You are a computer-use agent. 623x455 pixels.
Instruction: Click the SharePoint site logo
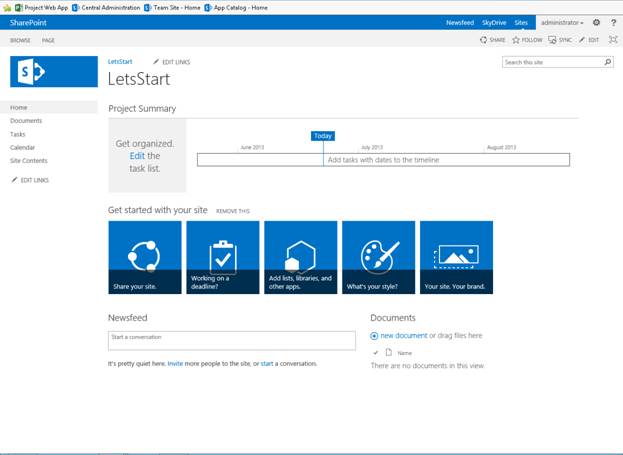[x=54, y=72]
